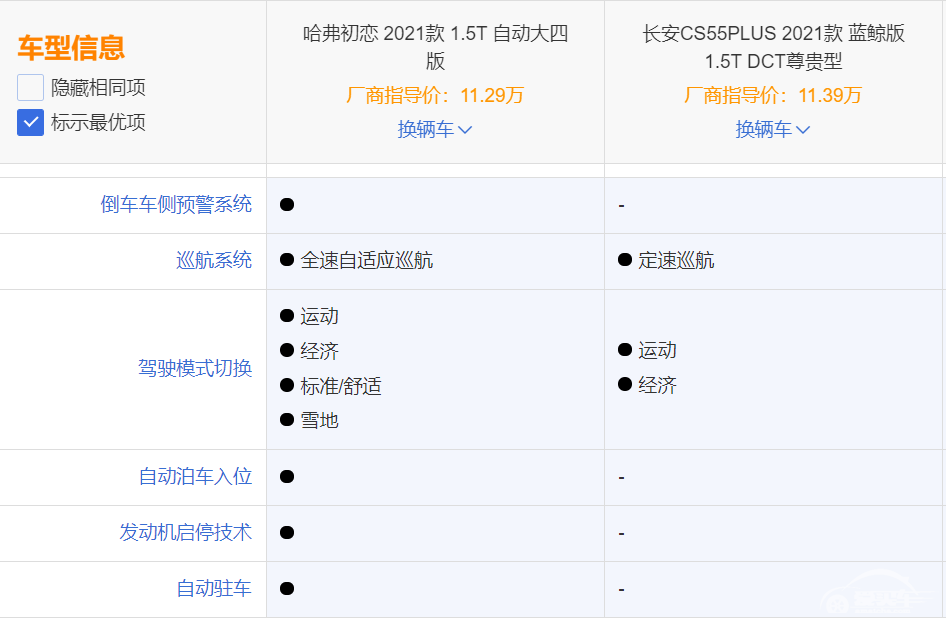The height and width of the screenshot is (618, 946).
Task: Open 换辆车 dropdown under 哈弗初恋
Action: 434,129
